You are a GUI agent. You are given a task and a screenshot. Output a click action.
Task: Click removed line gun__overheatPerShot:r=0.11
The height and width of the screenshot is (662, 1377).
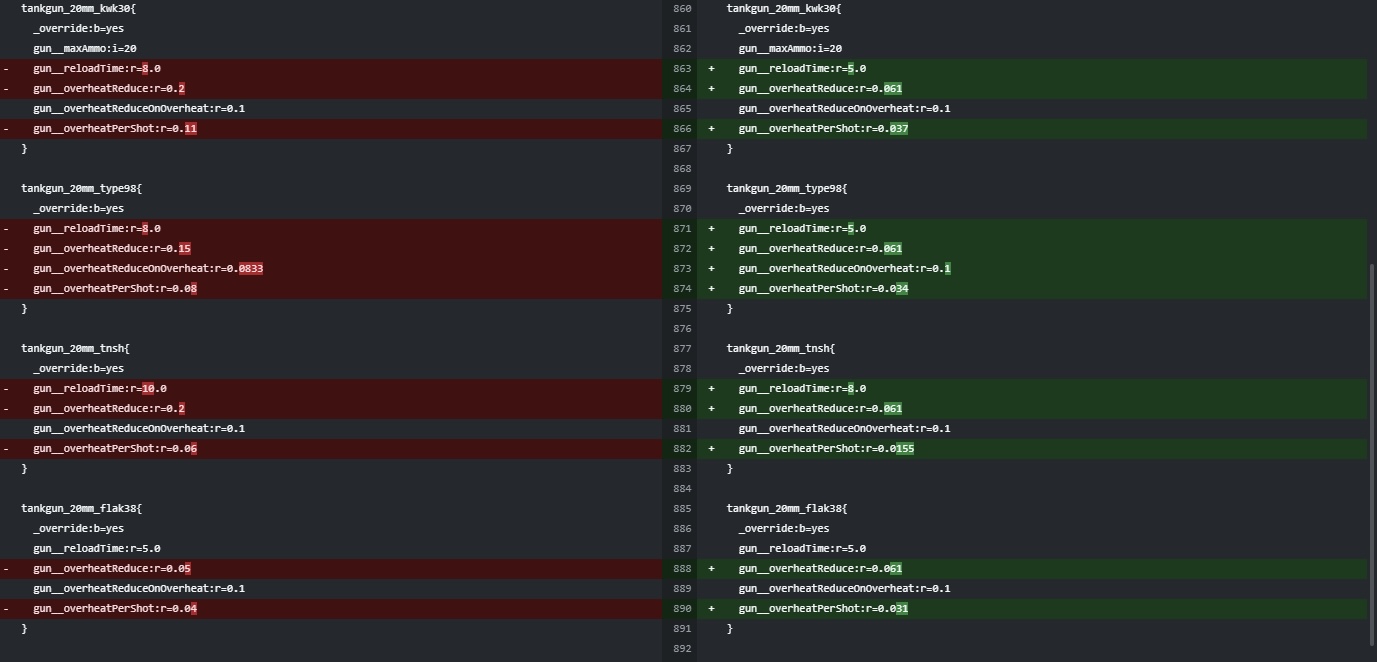click(x=115, y=129)
